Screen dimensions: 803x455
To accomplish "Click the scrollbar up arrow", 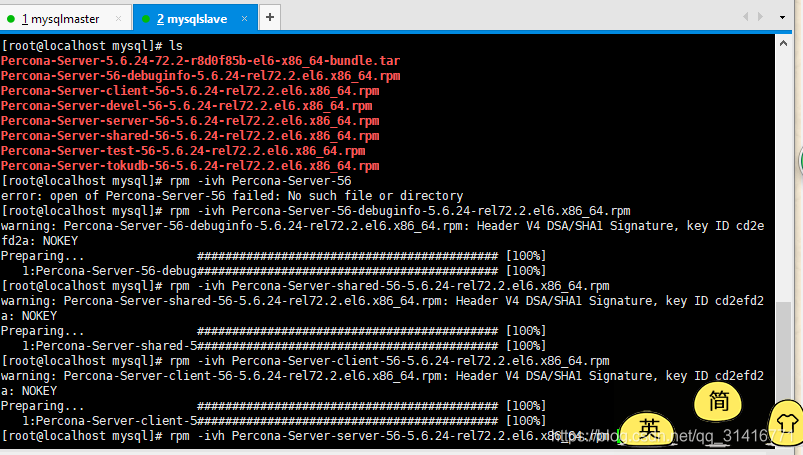I will tap(783, 44).
